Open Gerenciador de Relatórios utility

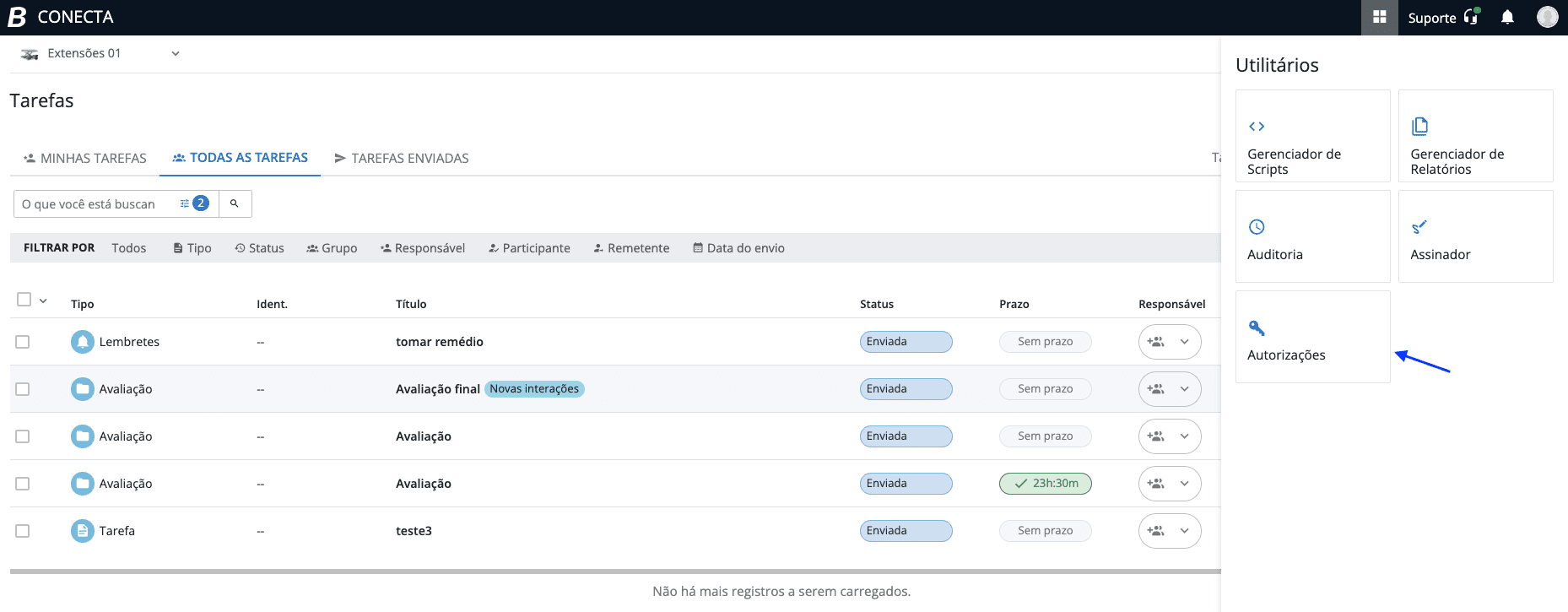(x=1475, y=136)
